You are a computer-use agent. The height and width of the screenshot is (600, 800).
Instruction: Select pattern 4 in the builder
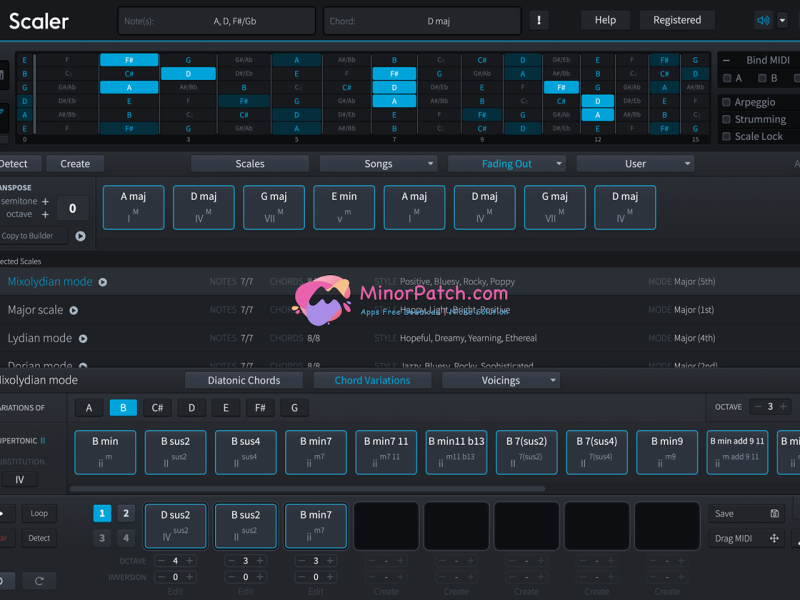coord(126,538)
